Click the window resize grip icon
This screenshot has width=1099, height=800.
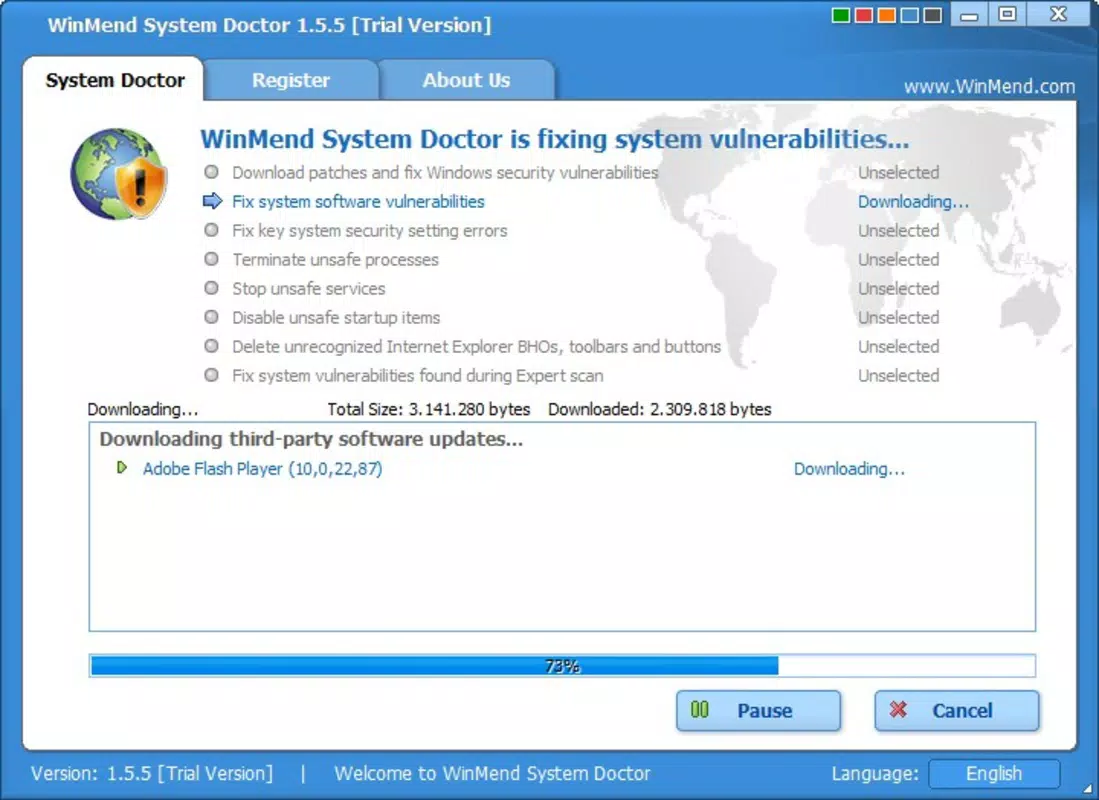click(1087, 789)
